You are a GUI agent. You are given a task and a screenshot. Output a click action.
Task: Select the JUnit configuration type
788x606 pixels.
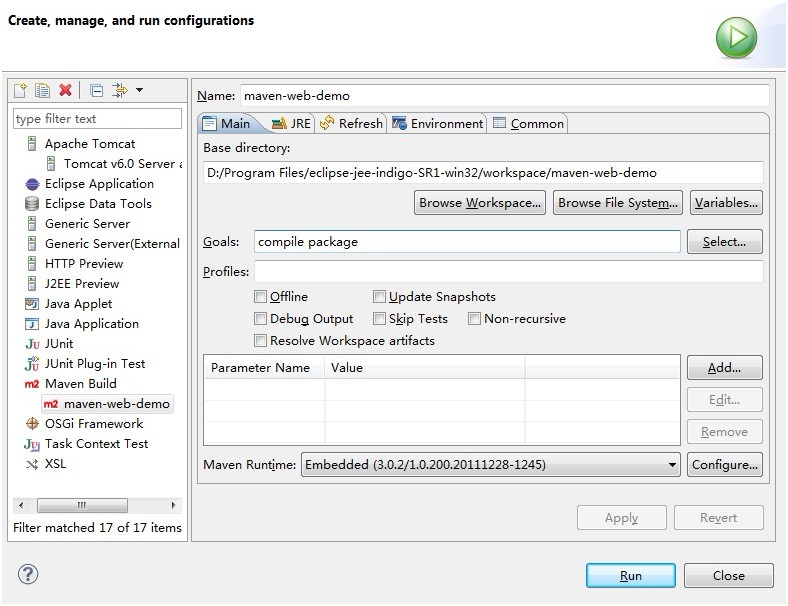point(58,344)
